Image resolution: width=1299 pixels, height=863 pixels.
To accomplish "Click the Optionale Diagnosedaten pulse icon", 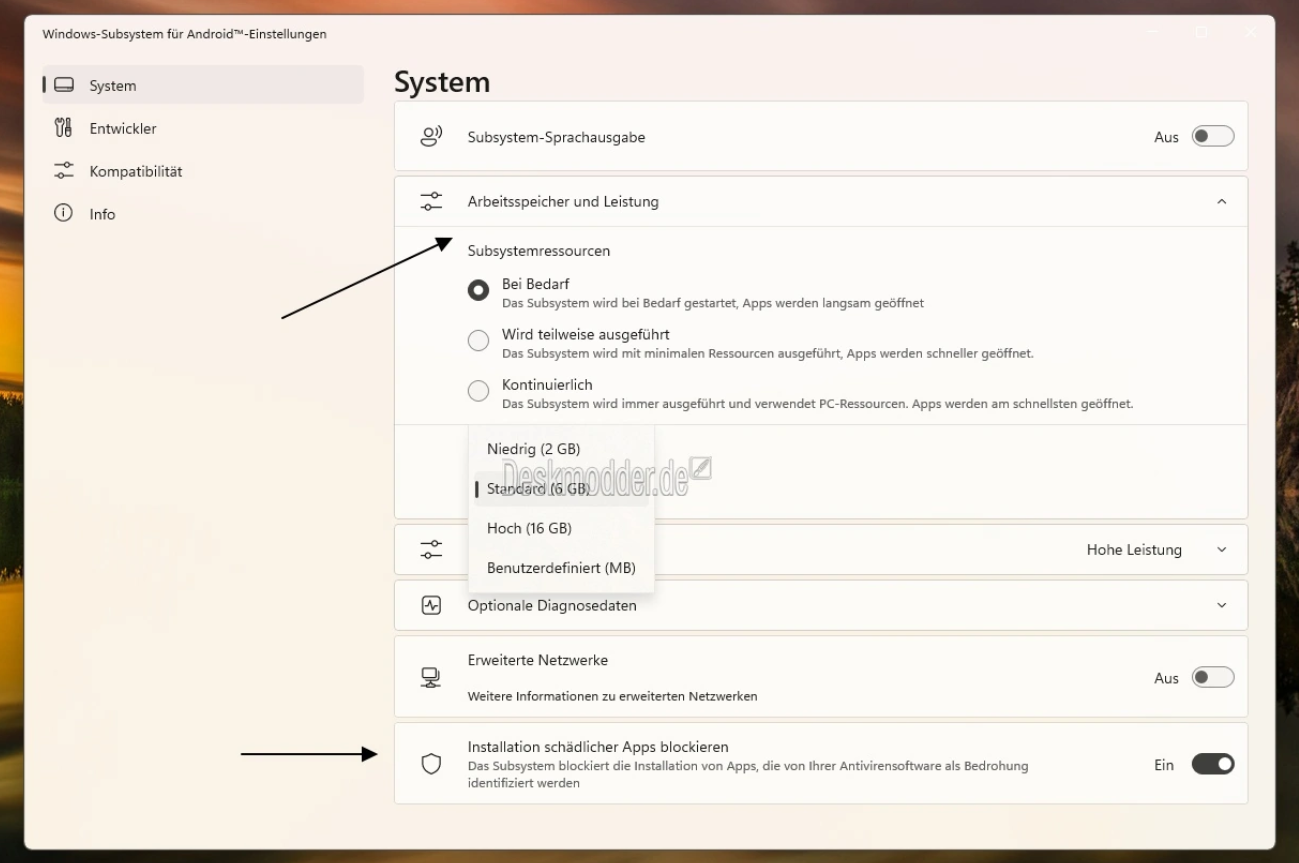I will pyautogui.click(x=431, y=605).
